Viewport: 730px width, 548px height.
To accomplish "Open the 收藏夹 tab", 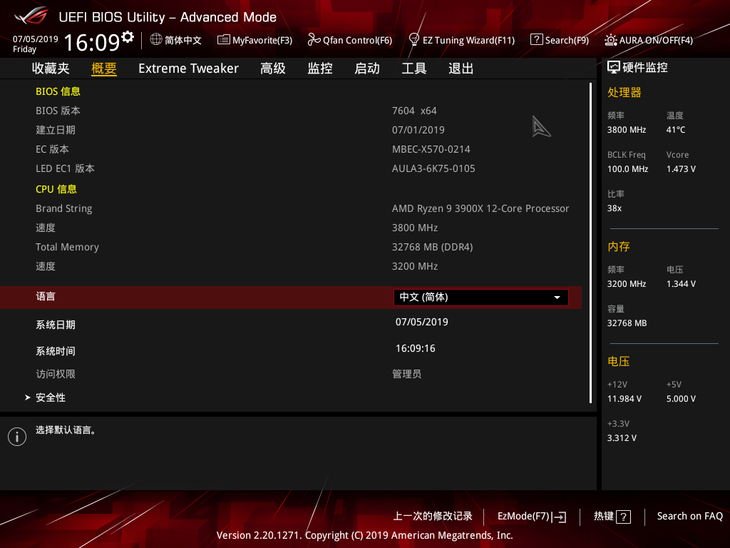I will coord(51,68).
